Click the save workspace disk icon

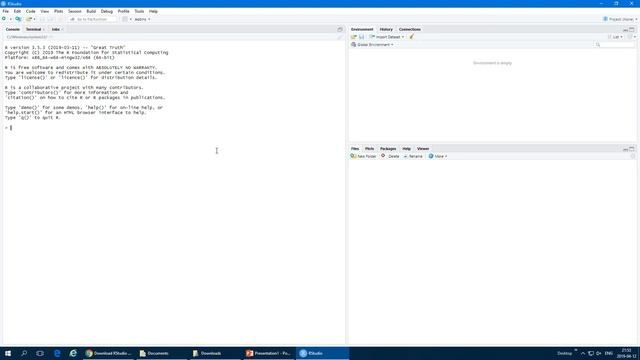click(x=361, y=37)
